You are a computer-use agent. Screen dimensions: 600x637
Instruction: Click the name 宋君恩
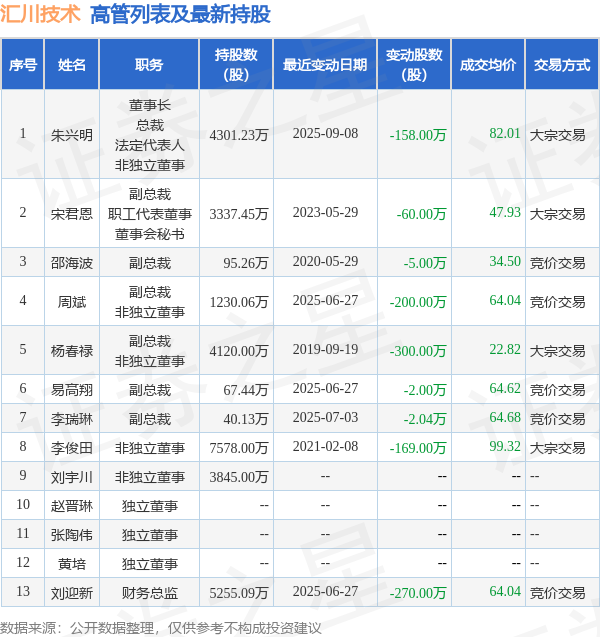click(71, 214)
